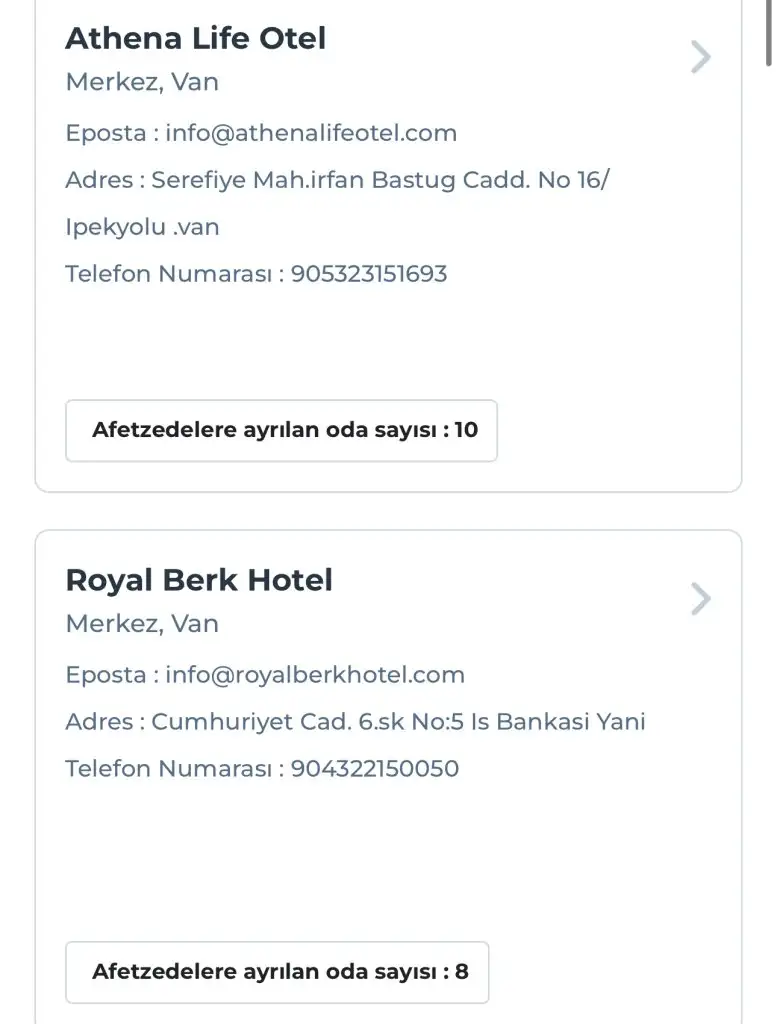Click Merkez, Van under Athena Life Otel
777x1024 pixels.
[142, 83]
